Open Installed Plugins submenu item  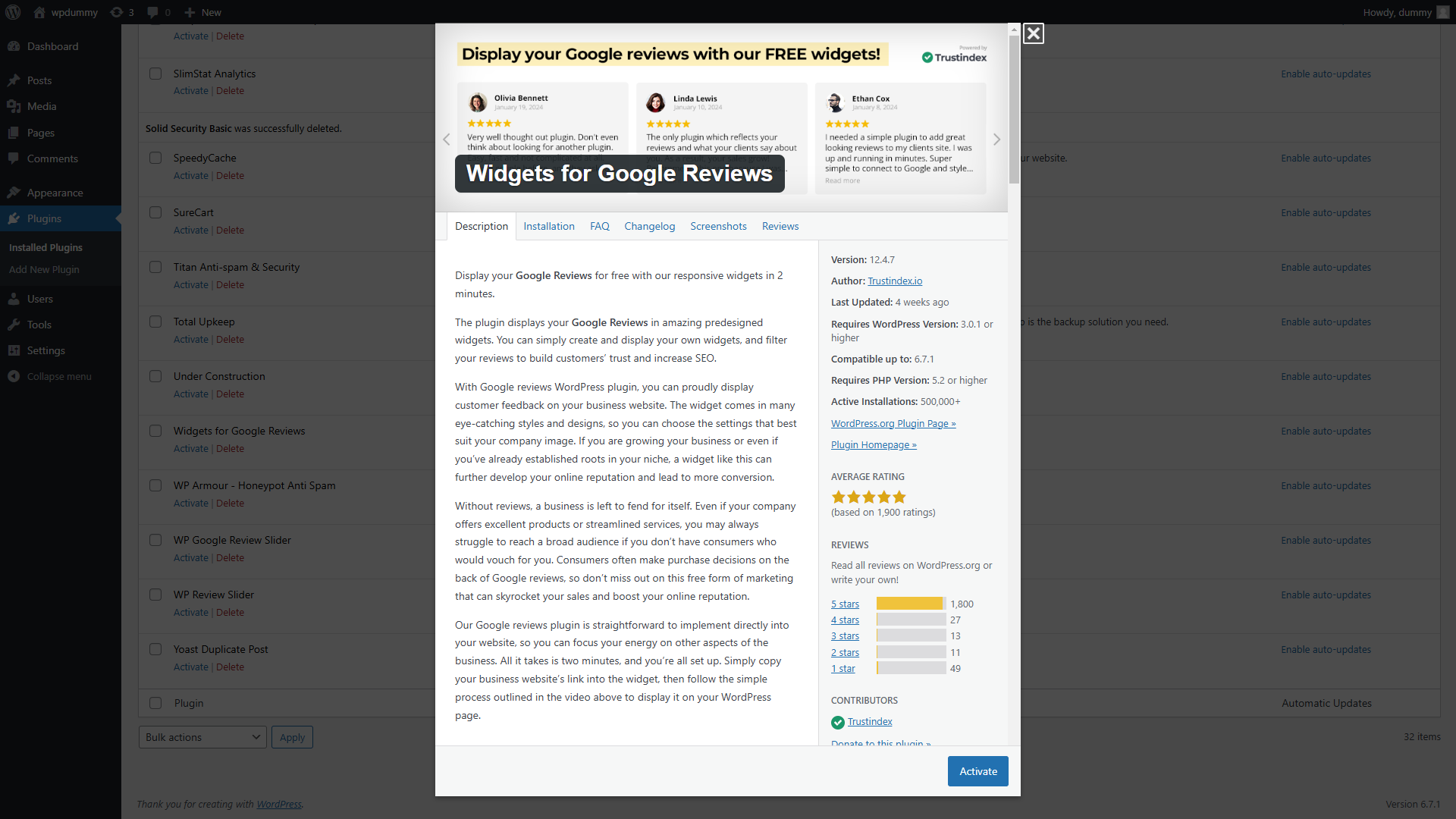(45, 247)
